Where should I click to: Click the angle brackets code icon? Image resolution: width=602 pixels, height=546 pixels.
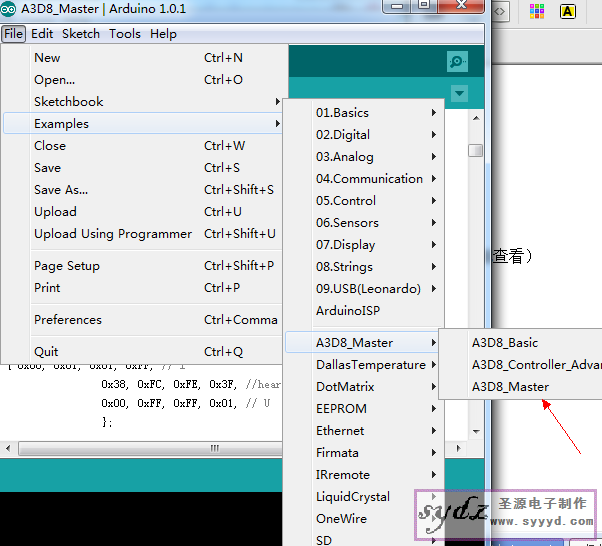click(x=499, y=12)
